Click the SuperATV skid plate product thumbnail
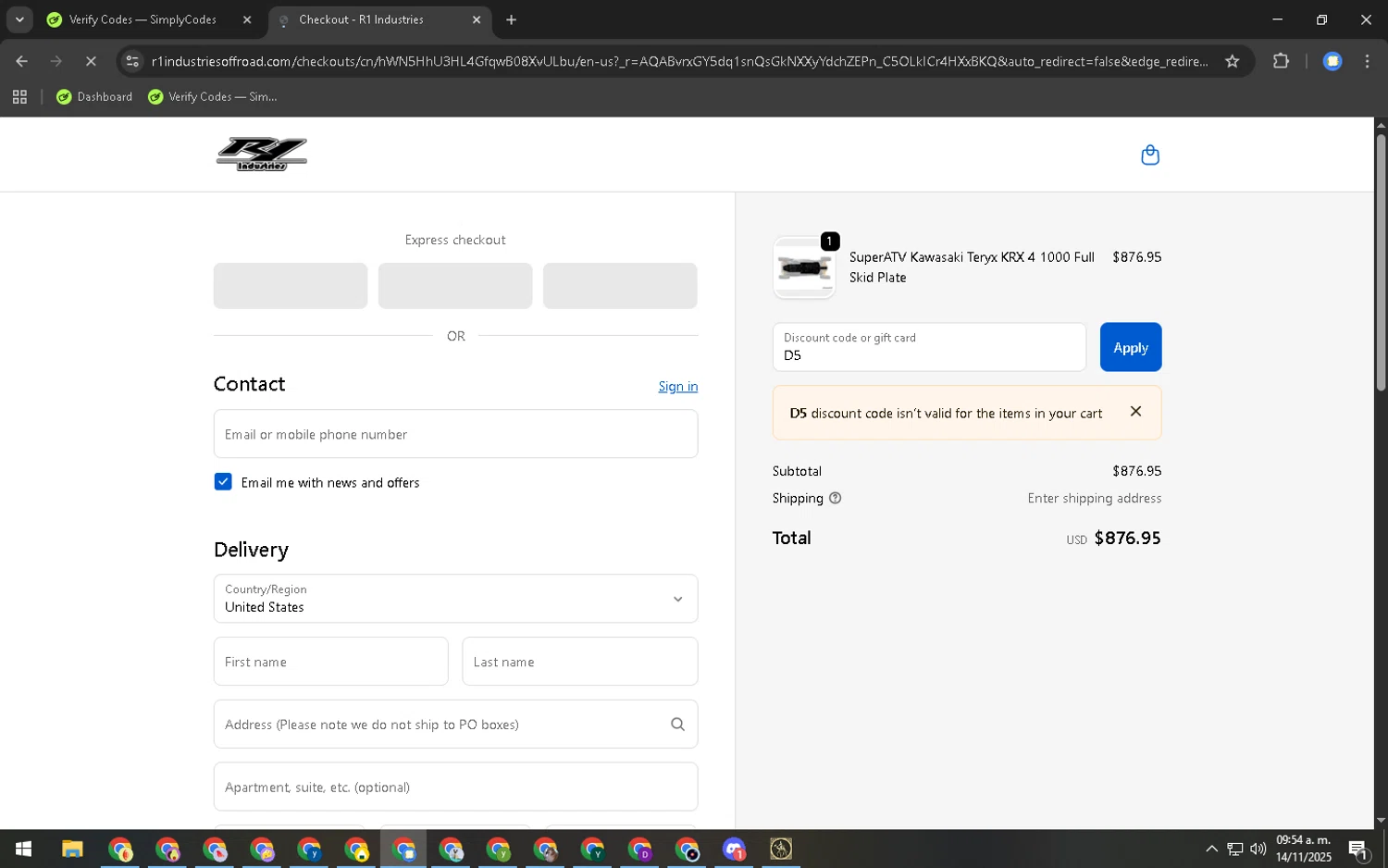Viewport: 1388px width, 868px height. (x=803, y=267)
